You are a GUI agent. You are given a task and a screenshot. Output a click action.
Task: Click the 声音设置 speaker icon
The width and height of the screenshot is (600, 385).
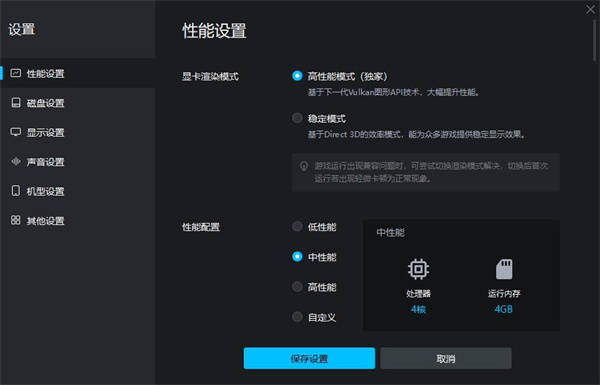tap(16, 162)
